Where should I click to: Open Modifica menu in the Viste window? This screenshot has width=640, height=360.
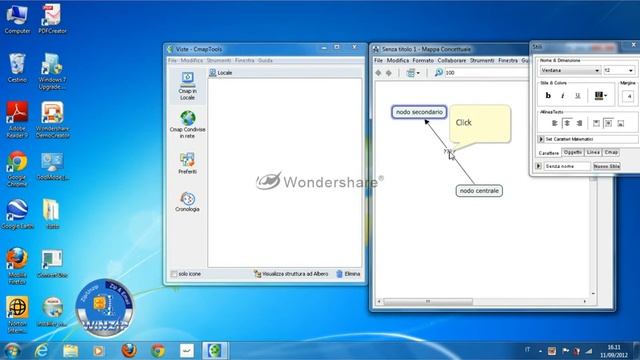point(191,60)
